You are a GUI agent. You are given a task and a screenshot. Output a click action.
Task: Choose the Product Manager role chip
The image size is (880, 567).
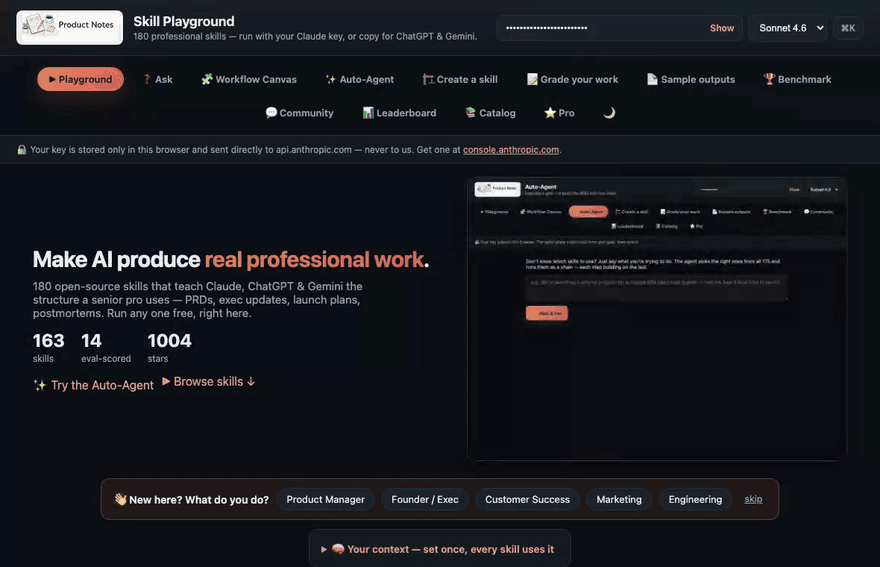pyautogui.click(x=326, y=500)
